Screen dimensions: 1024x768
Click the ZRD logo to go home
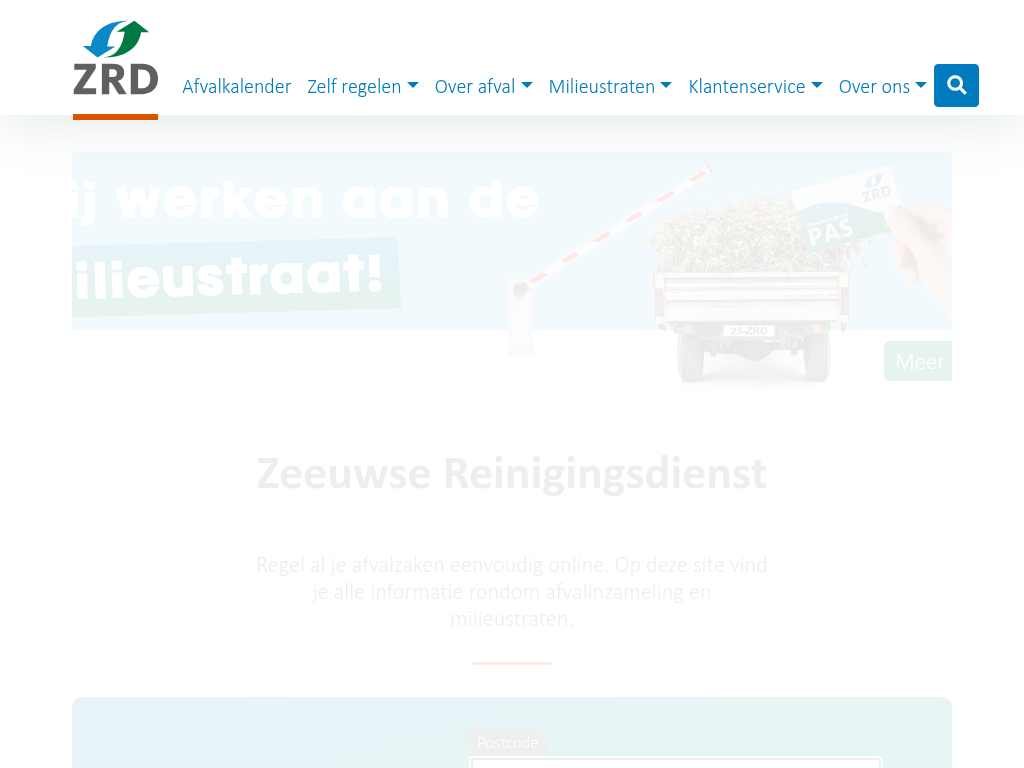[x=115, y=60]
